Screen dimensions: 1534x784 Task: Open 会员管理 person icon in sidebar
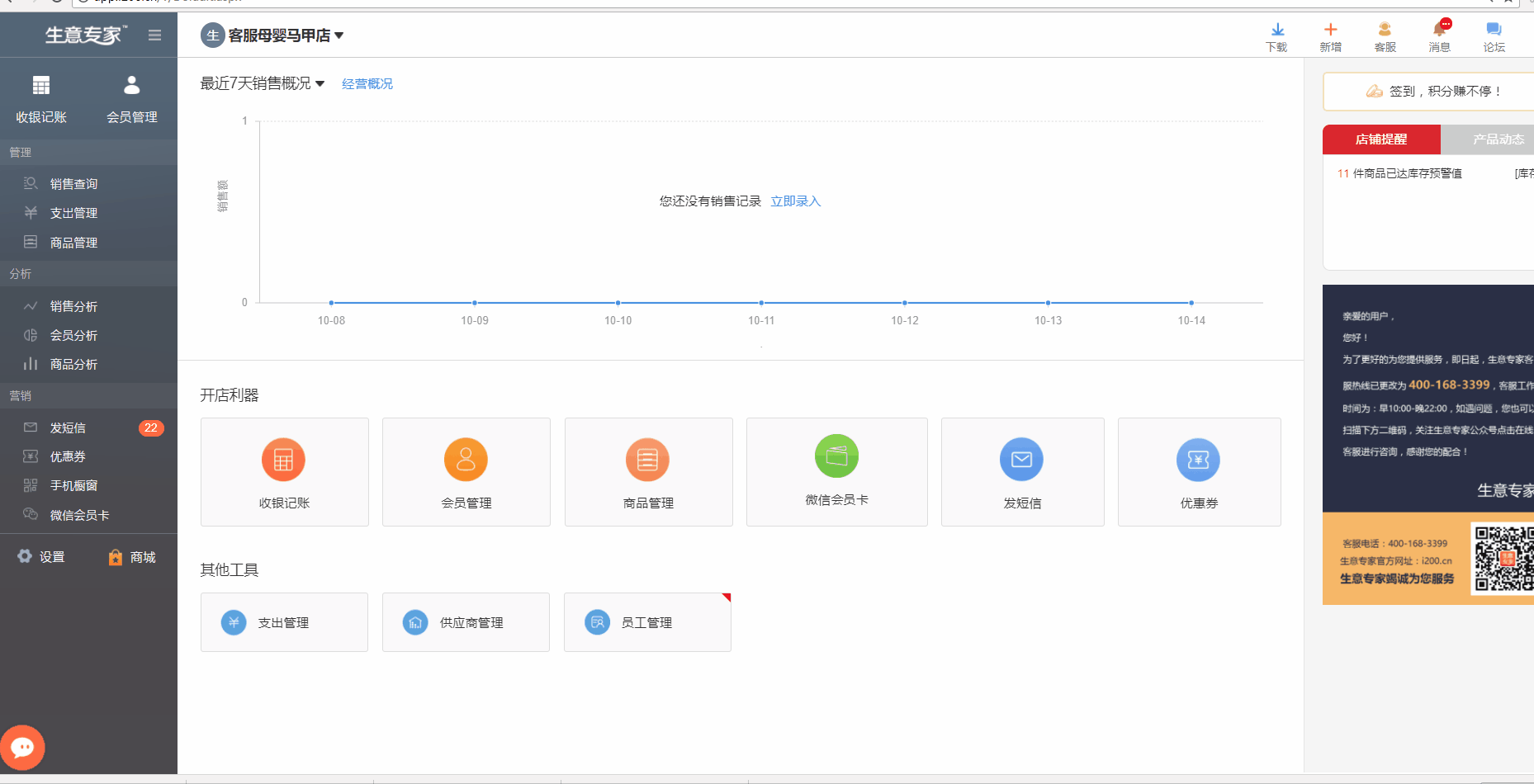pos(132,98)
